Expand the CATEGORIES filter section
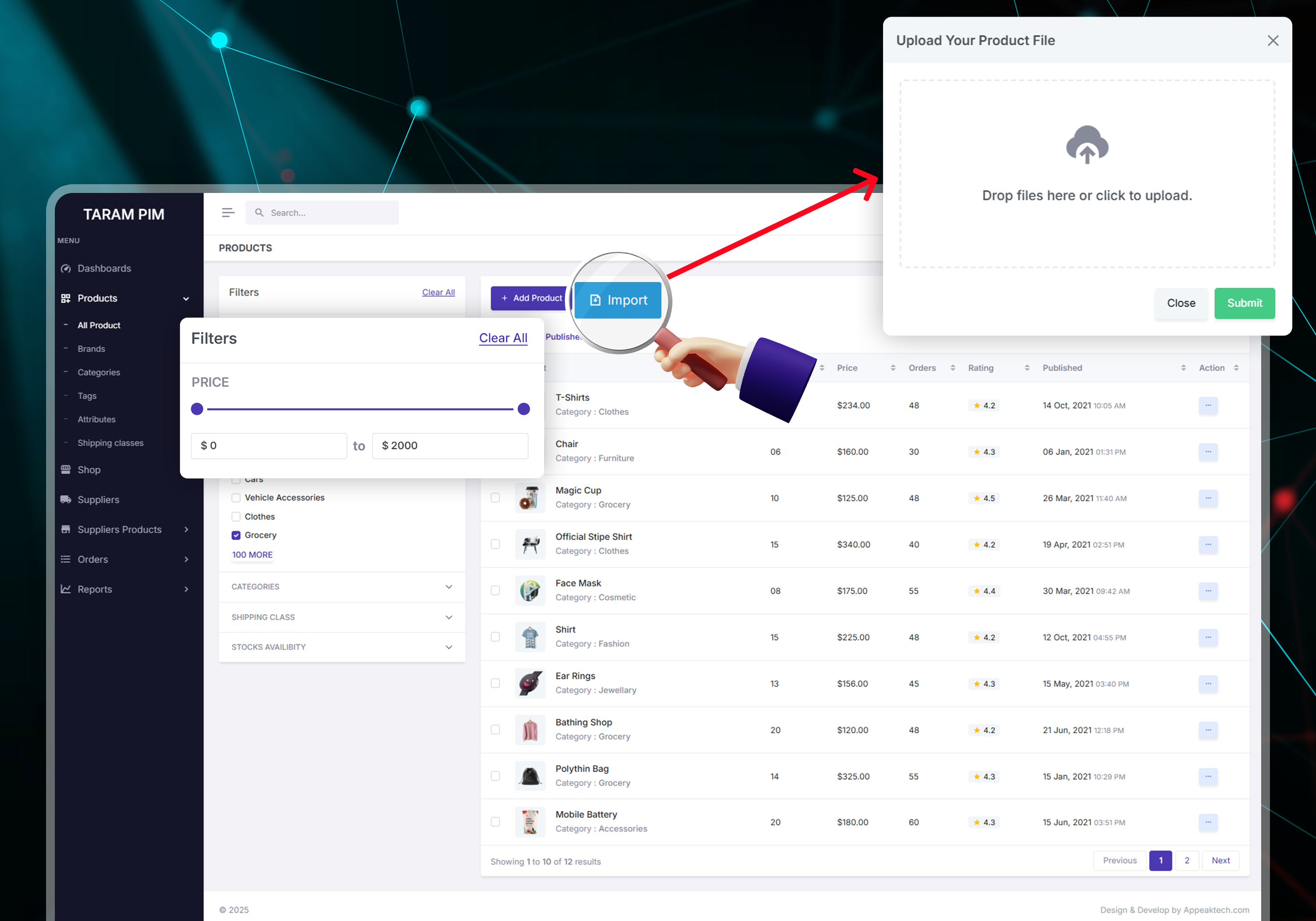The image size is (1316, 921). [342, 587]
